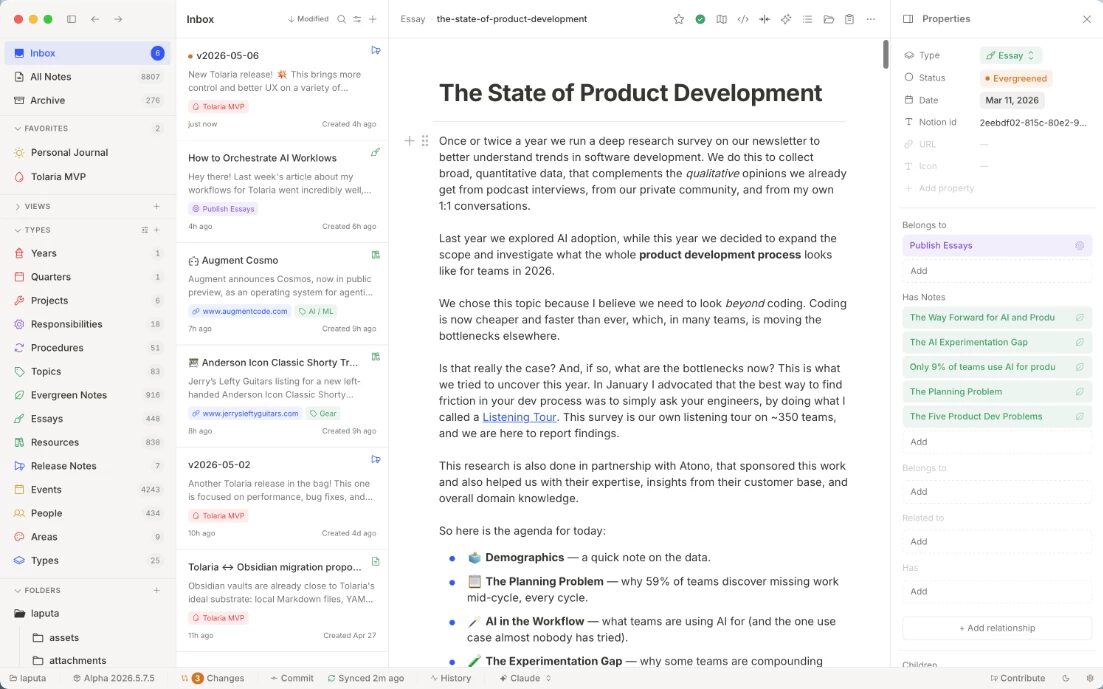The width and height of the screenshot is (1103, 689).
Task: Click the settings gear in status bar
Action: [1090, 678]
